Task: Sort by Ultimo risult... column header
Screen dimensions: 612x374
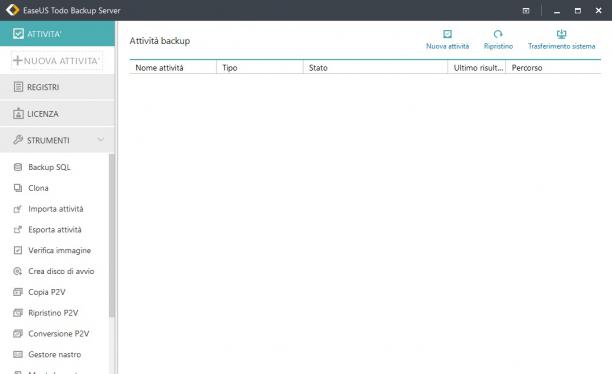Action: pyautogui.click(x=477, y=68)
